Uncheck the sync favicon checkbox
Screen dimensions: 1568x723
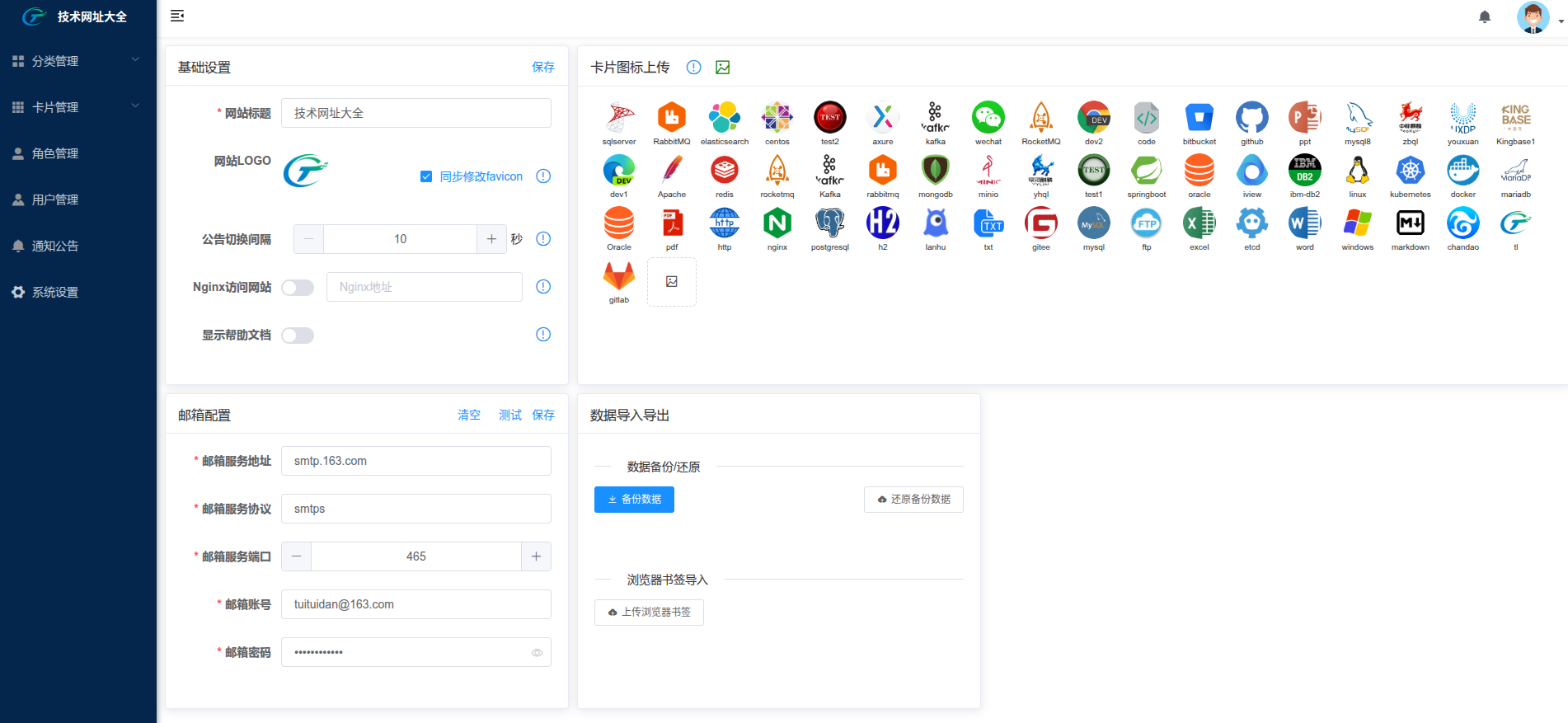[426, 176]
